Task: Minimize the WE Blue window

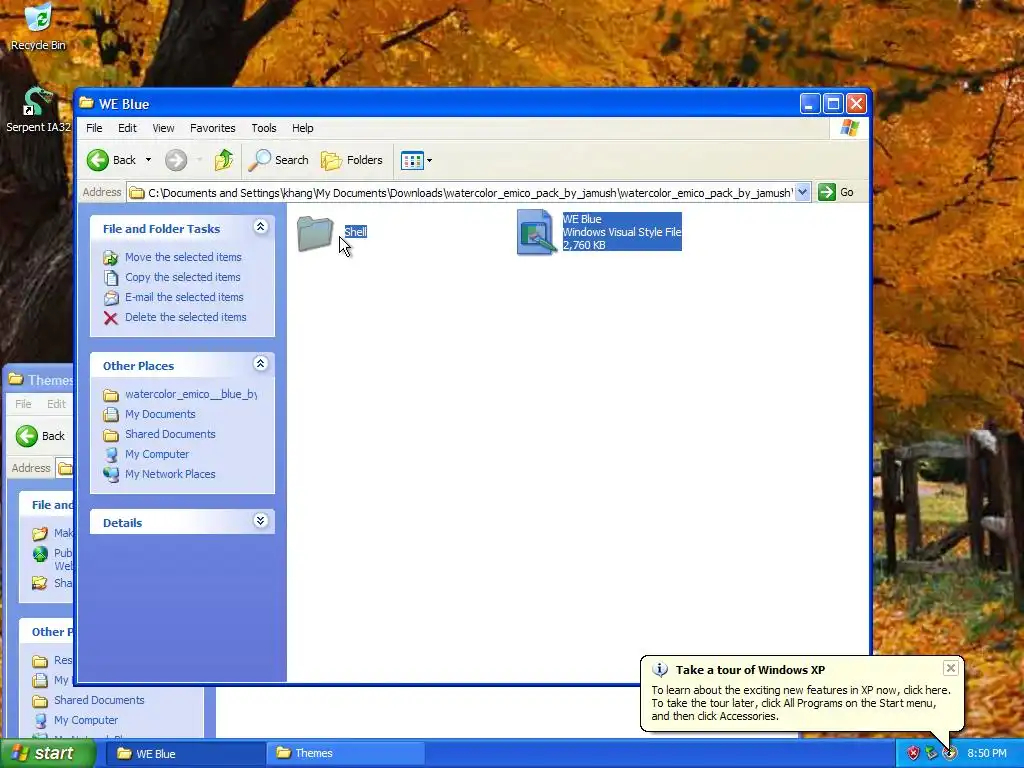Action: tap(810, 104)
